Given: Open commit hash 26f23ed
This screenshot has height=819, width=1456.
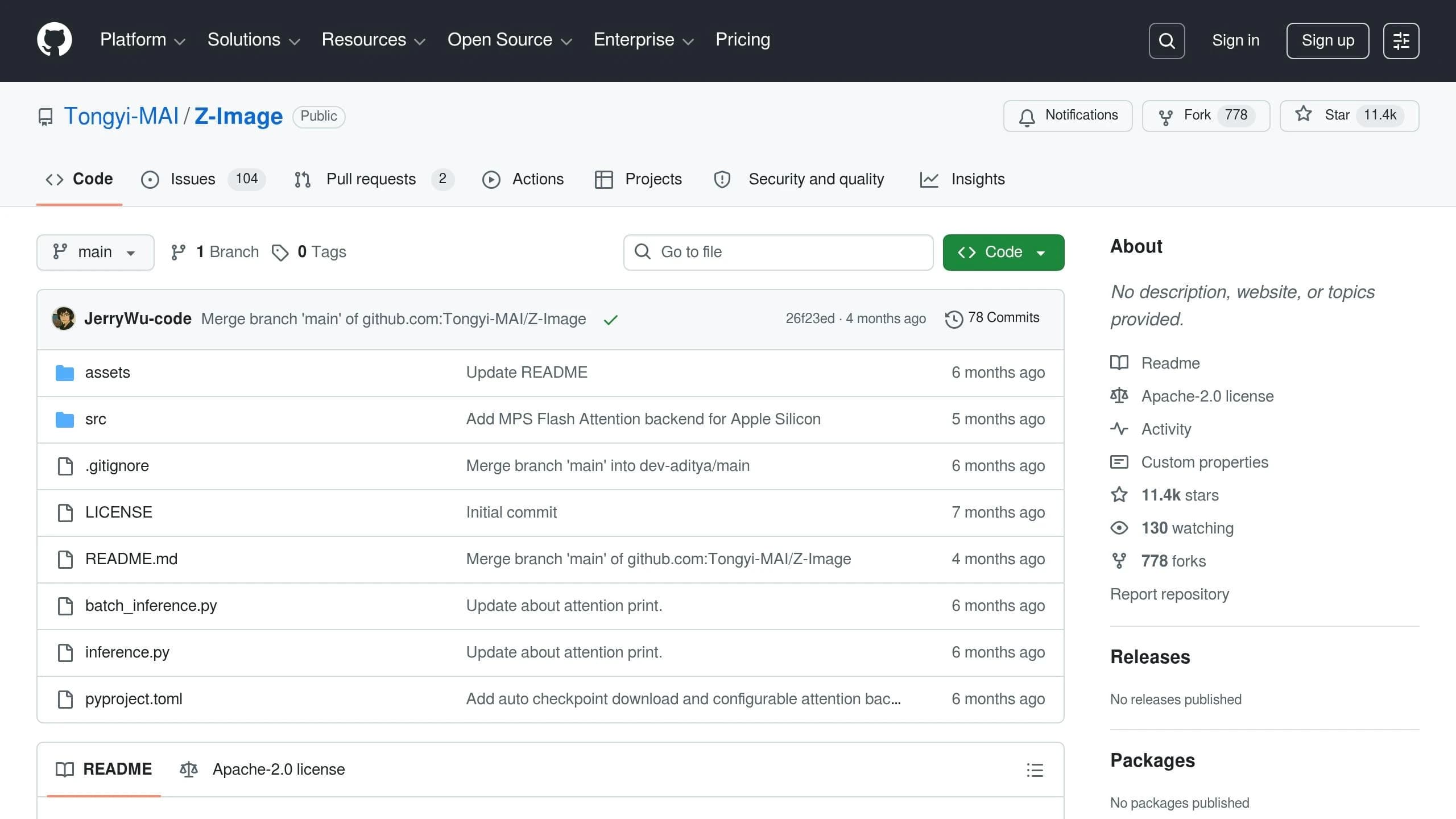Looking at the screenshot, I should pos(810,318).
